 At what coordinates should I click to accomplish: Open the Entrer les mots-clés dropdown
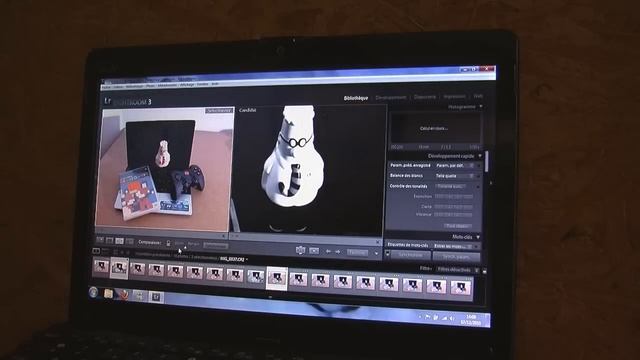453,246
